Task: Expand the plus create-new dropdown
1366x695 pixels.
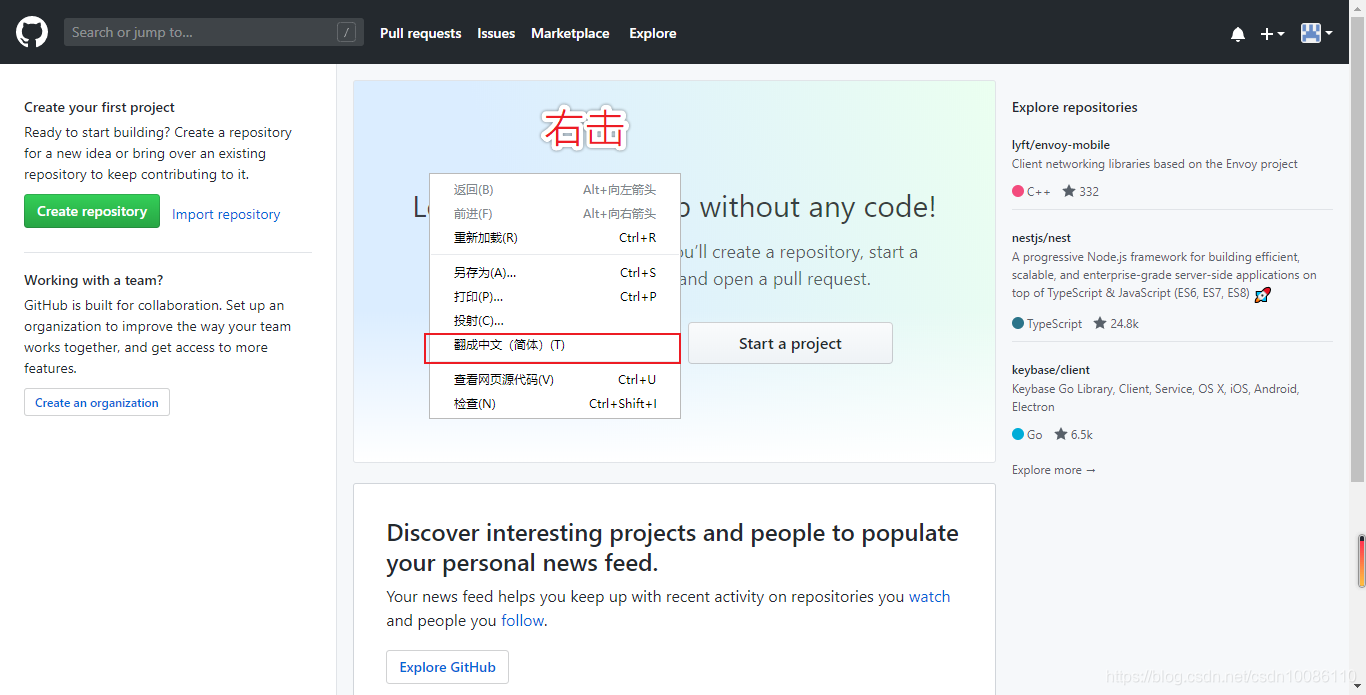Action: click(1272, 34)
